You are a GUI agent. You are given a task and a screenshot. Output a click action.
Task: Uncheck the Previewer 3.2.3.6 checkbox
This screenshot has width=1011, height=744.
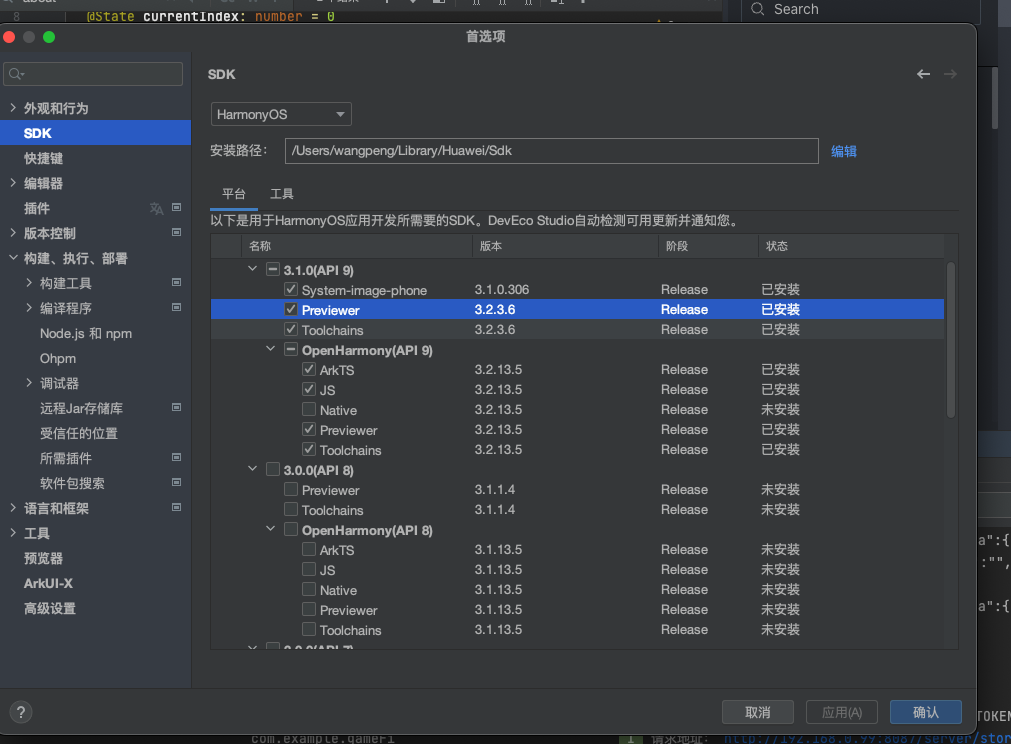pos(291,309)
